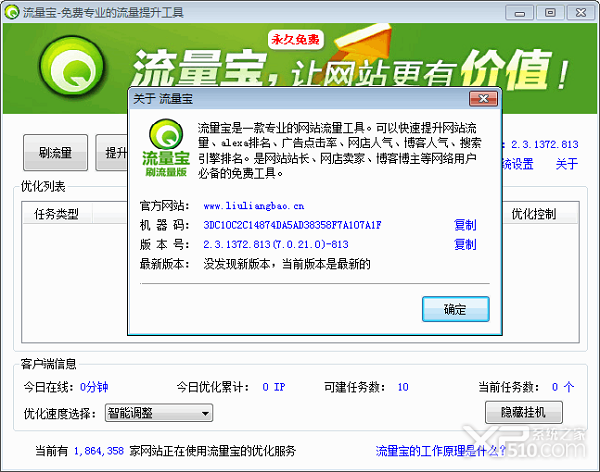Select the version text 2.3.1372.813(7.0.21.0)-813
This screenshot has height=472, width=600.
tap(276, 244)
